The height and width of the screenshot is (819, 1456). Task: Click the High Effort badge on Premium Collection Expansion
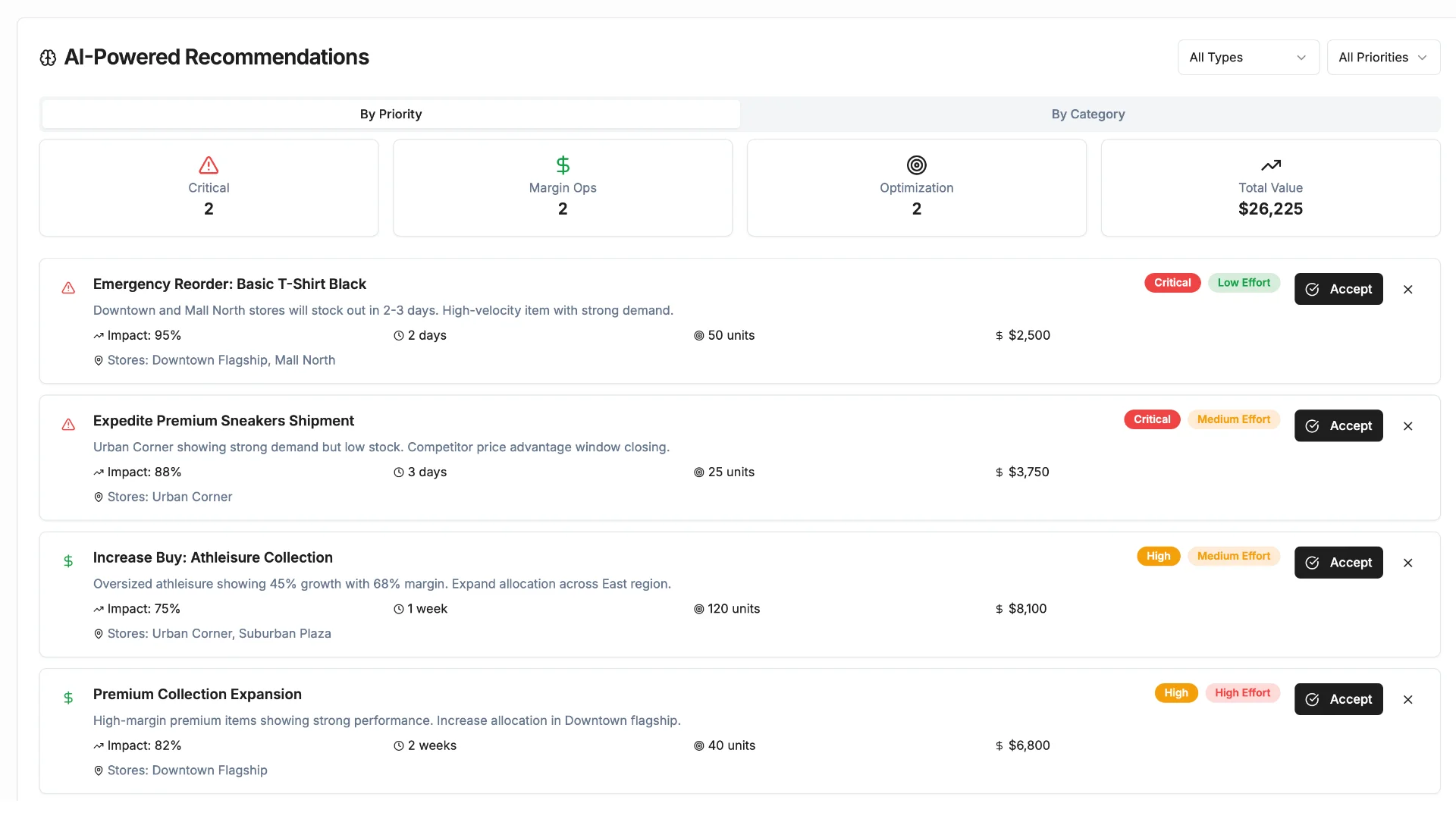pyautogui.click(x=1243, y=692)
